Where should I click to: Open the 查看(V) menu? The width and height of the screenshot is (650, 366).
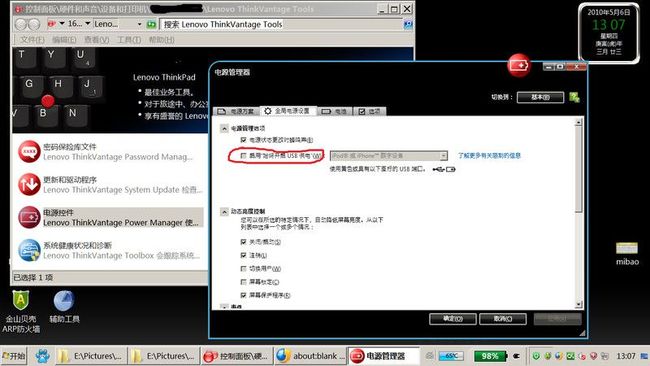click(97, 40)
